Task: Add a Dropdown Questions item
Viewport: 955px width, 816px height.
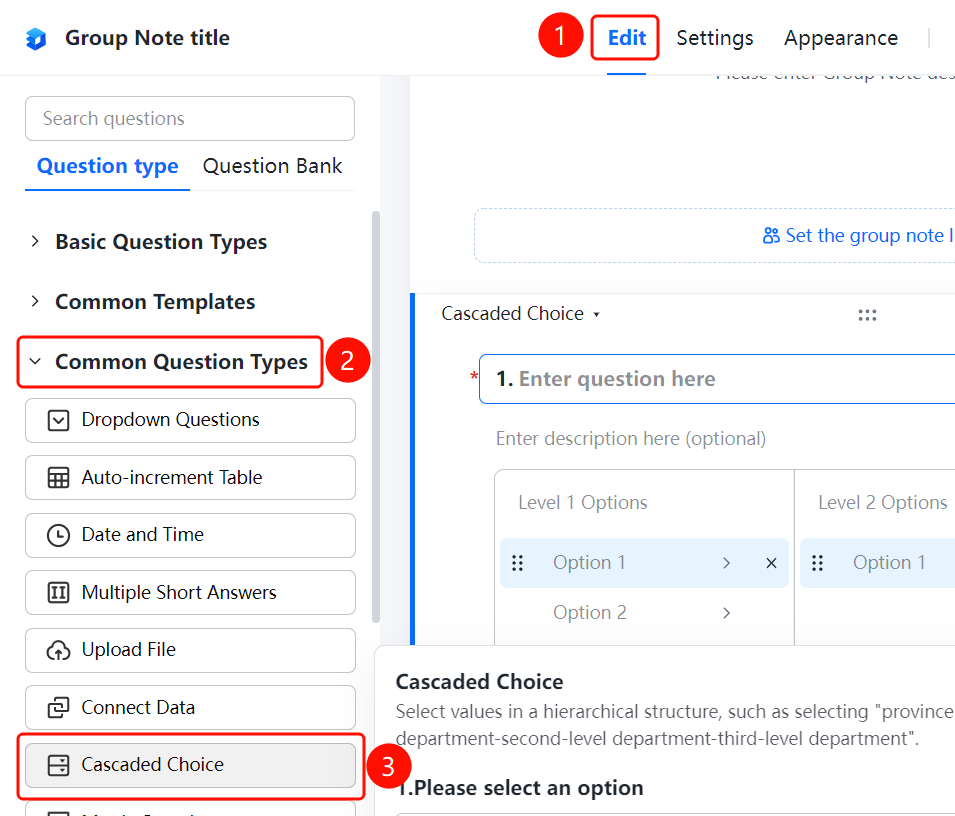Action: [190, 420]
